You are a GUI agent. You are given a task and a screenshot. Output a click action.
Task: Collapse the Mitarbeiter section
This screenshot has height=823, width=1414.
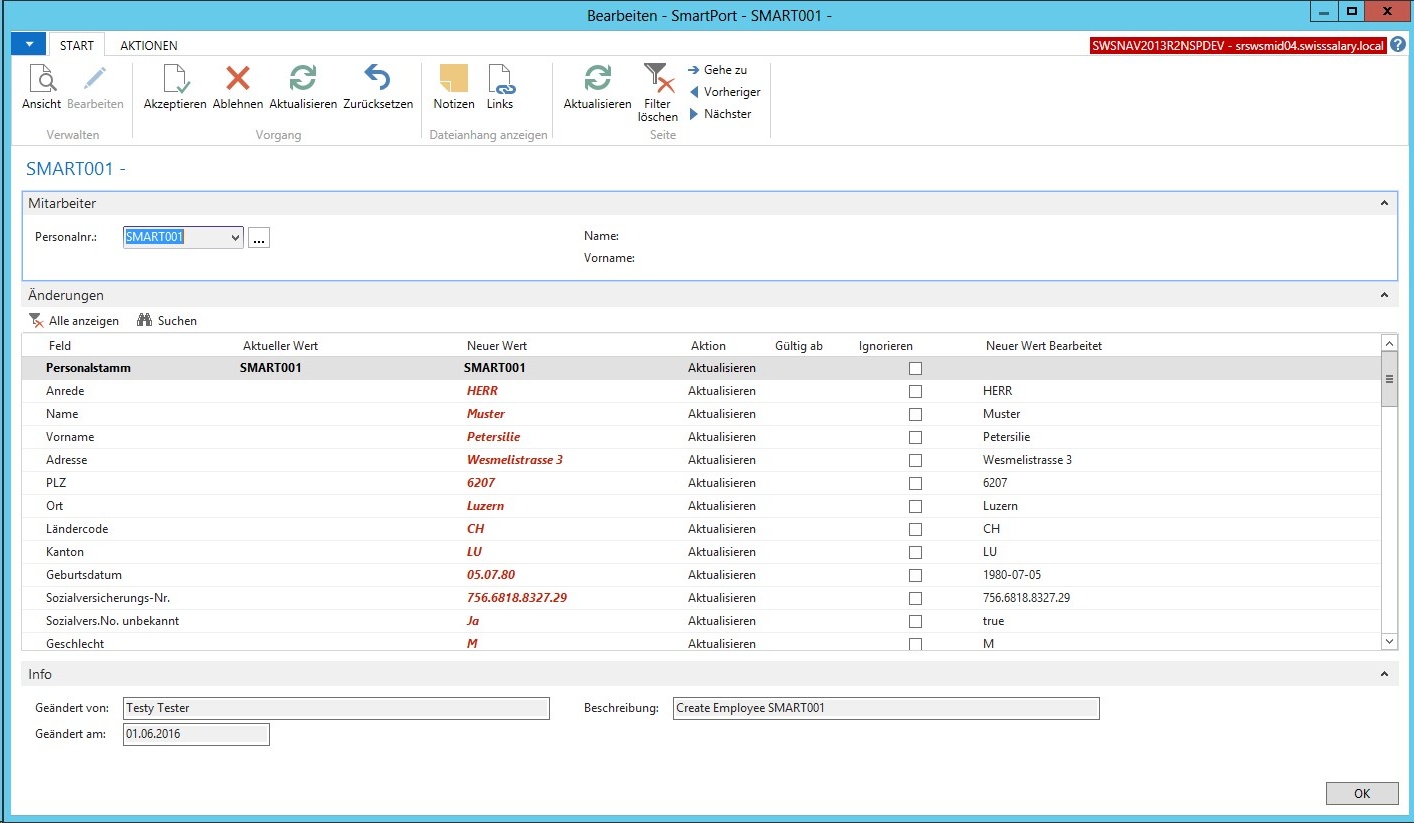pos(1384,204)
